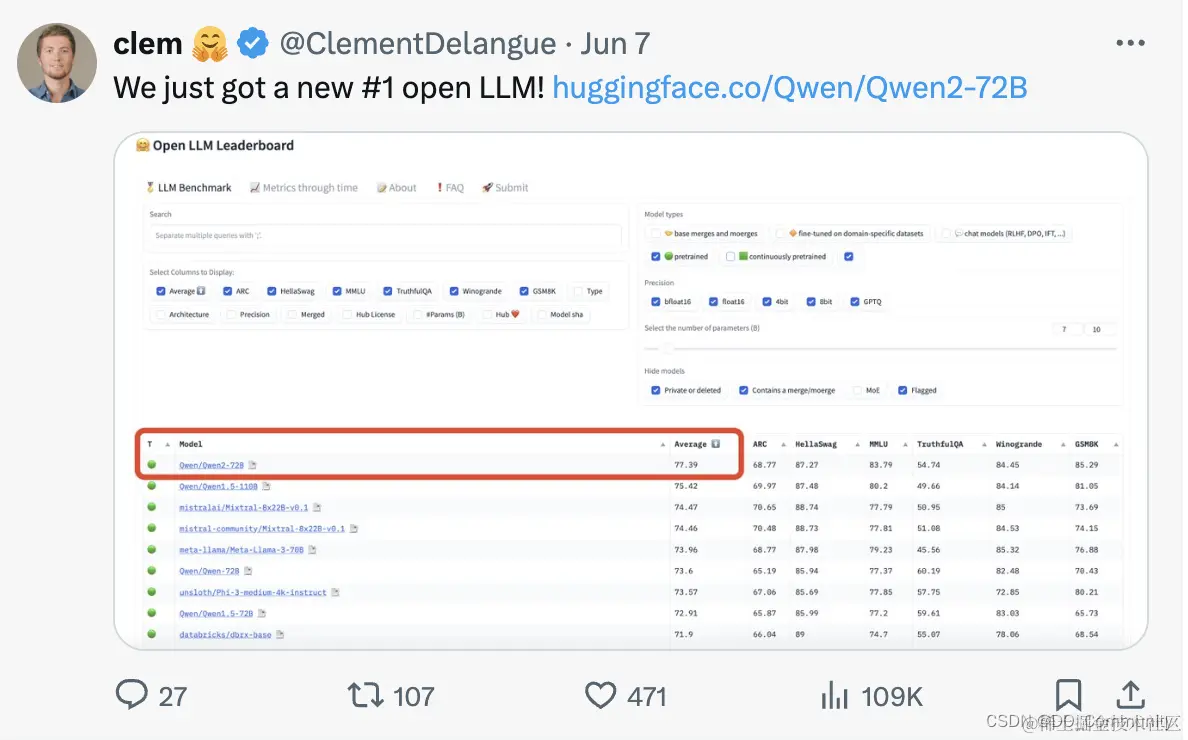Uncheck the ARC column checkbox

pos(227,291)
